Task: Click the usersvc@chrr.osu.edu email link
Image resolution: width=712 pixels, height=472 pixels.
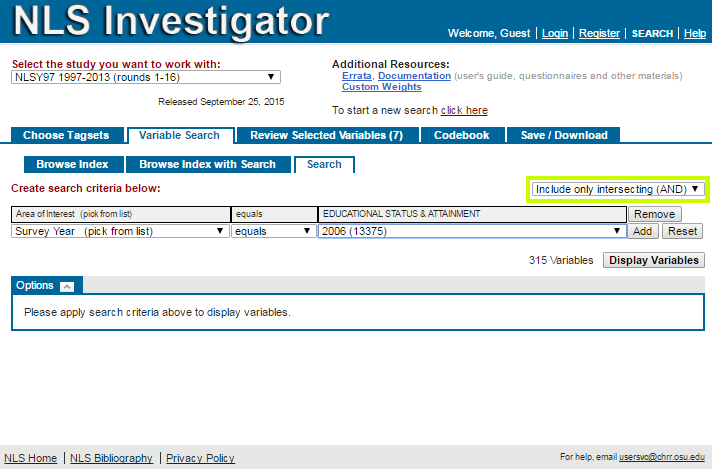Action: coord(662,457)
